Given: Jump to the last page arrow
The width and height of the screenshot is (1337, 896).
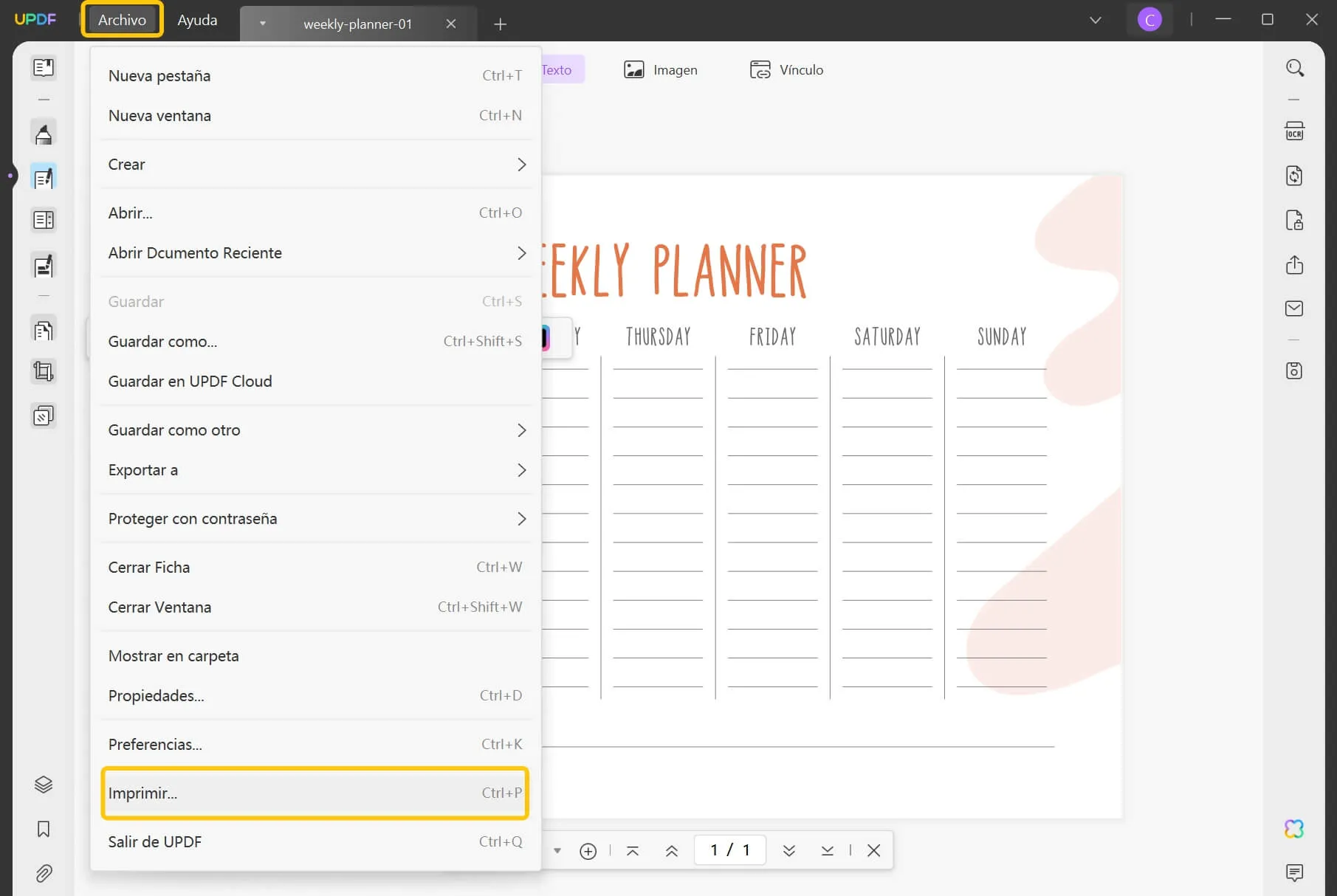Looking at the screenshot, I should (828, 851).
